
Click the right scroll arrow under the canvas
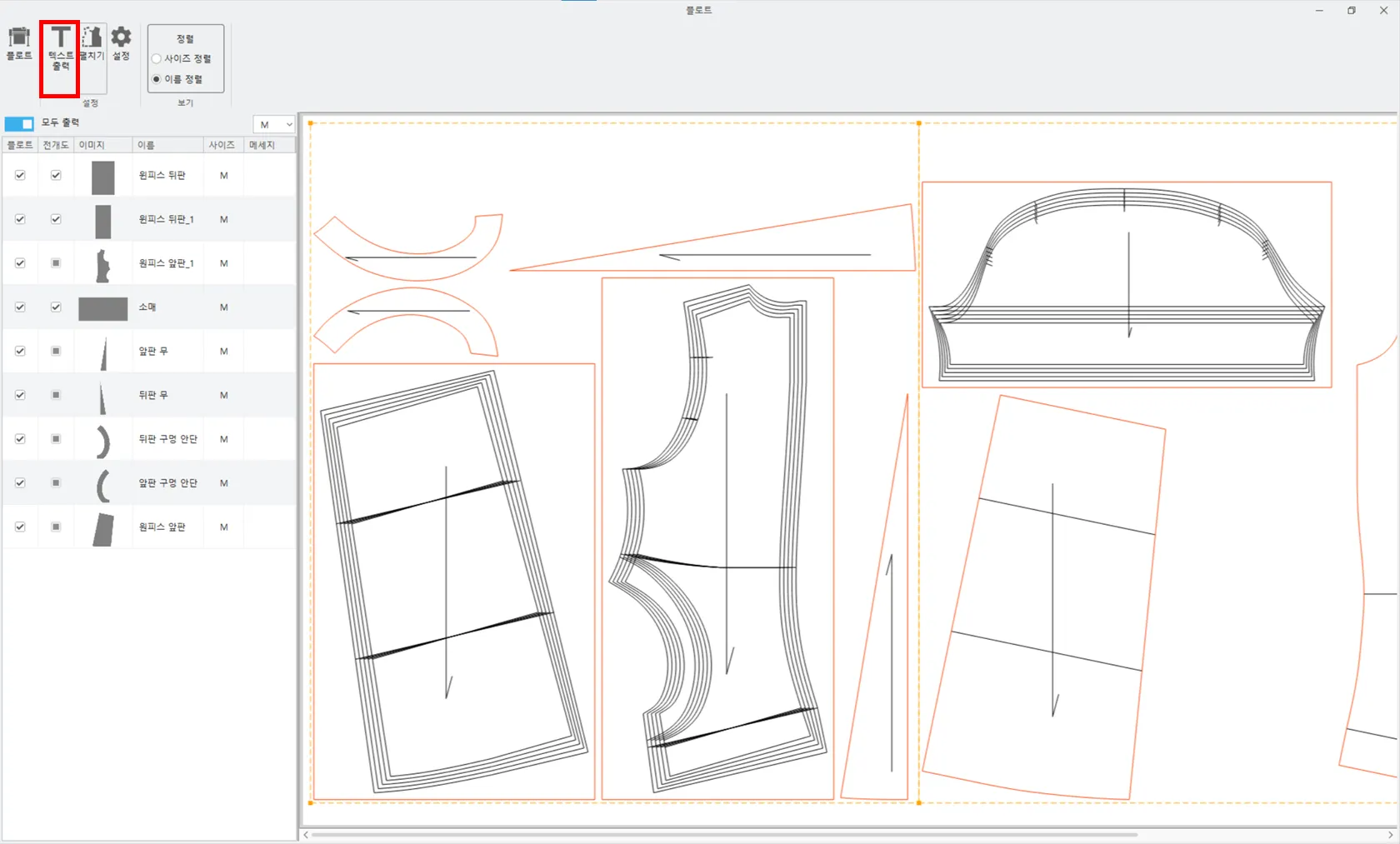[x=1390, y=835]
